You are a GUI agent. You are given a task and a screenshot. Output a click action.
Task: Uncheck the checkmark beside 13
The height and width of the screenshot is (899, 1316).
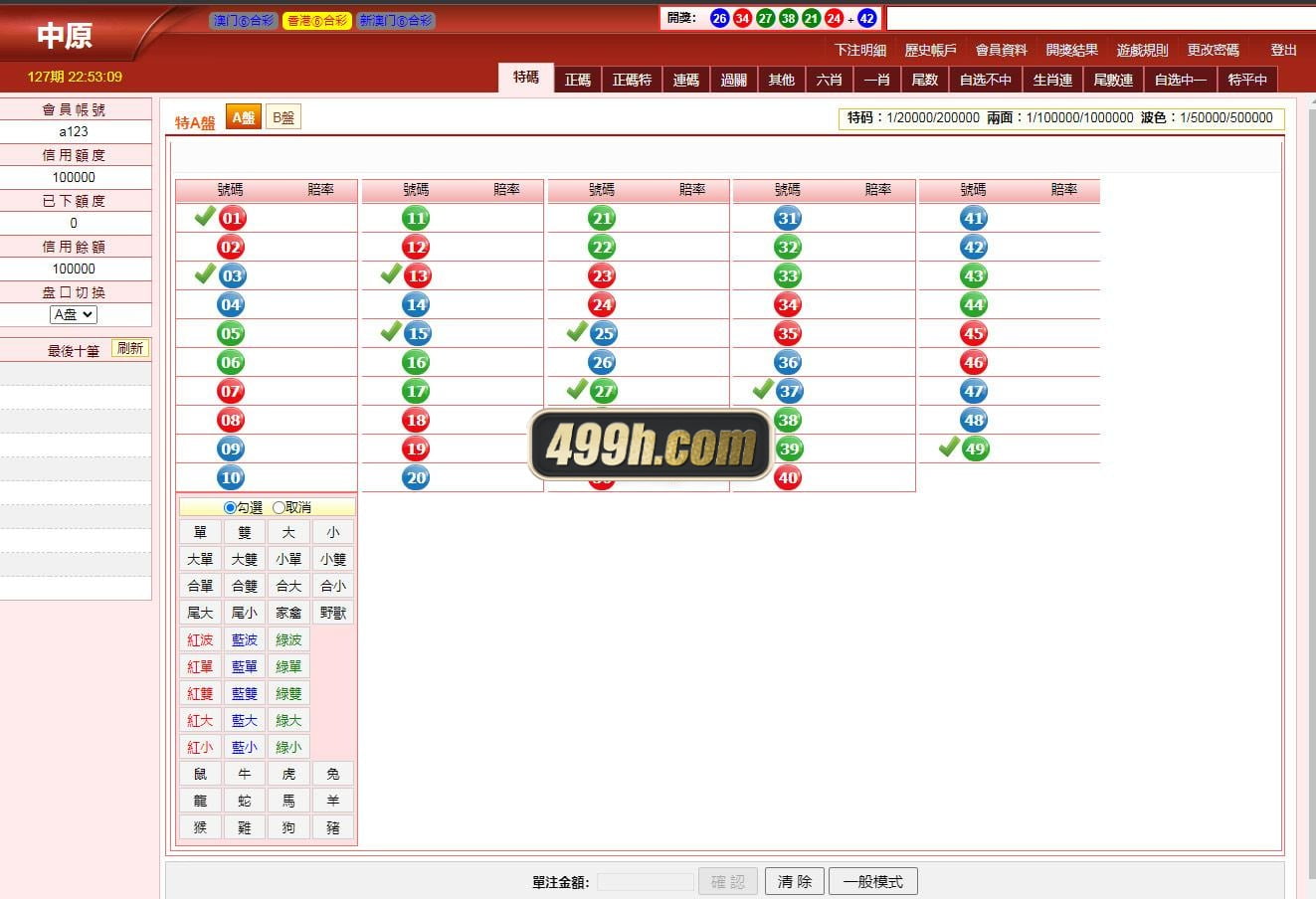click(391, 273)
